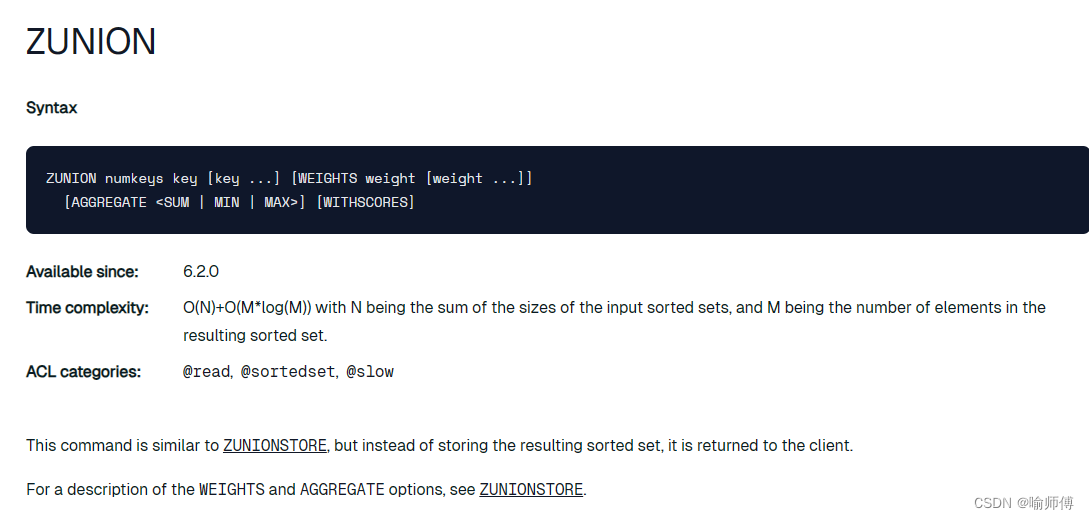1089x519 pixels.
Task: Click the Syntax section label
Action: 51,108
